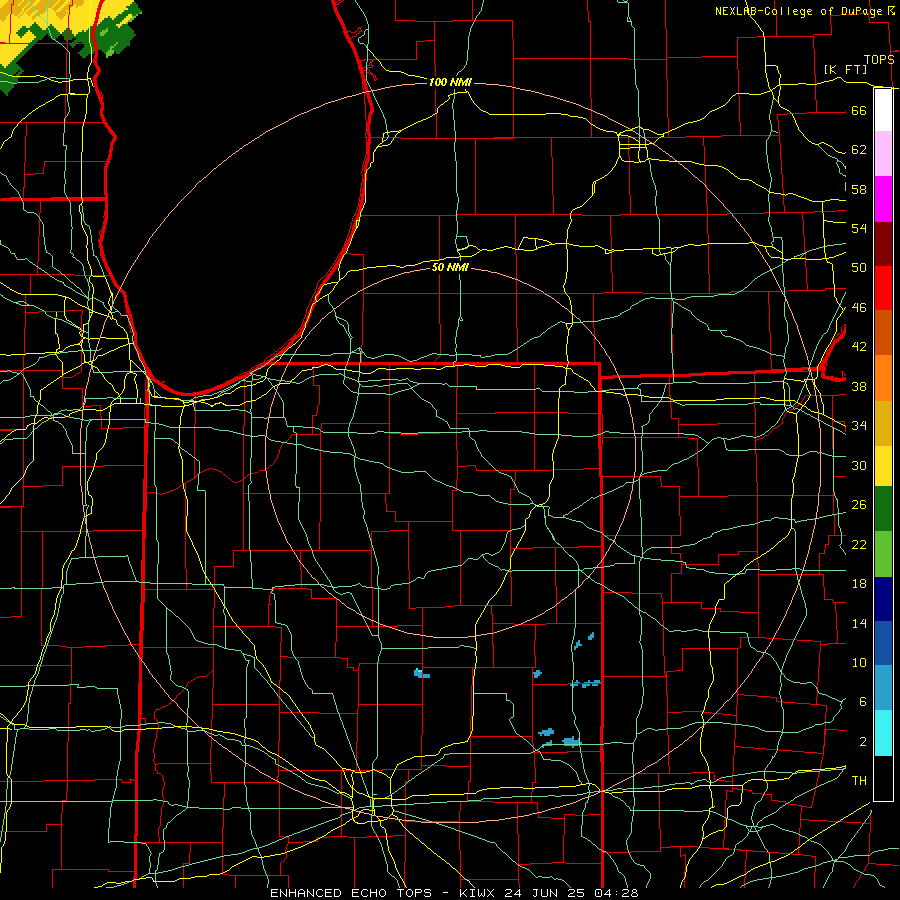Click the 58 legend value
Screen dimensions: 900x900
[859, 189]
